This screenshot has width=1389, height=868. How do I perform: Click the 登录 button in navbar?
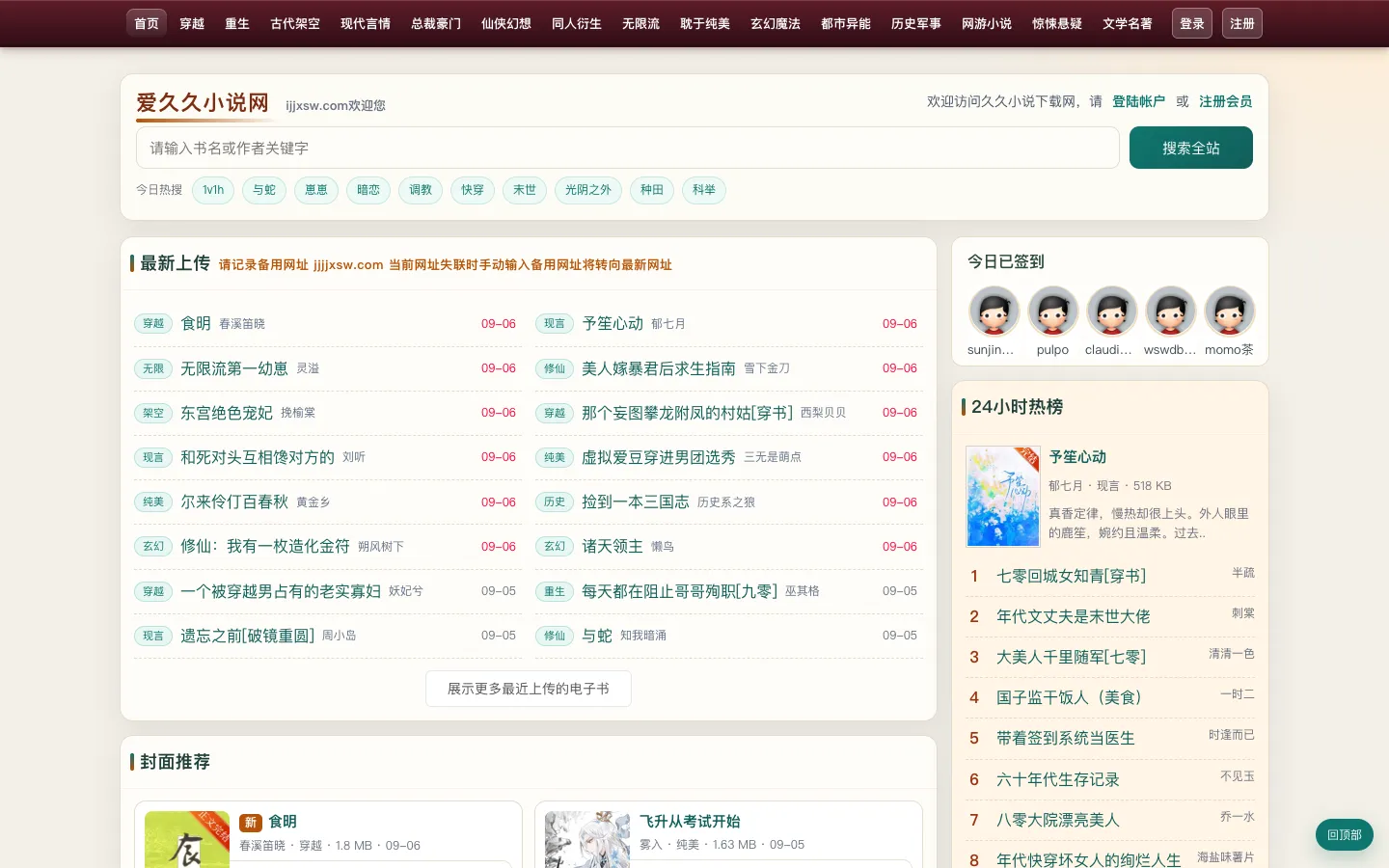click(1192, 23)
